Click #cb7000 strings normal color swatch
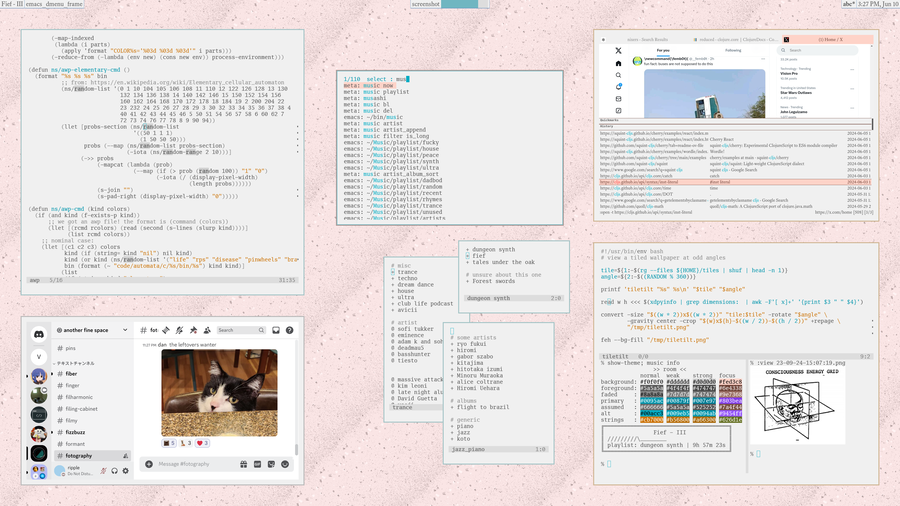900x506 pixels. (651, 420)
